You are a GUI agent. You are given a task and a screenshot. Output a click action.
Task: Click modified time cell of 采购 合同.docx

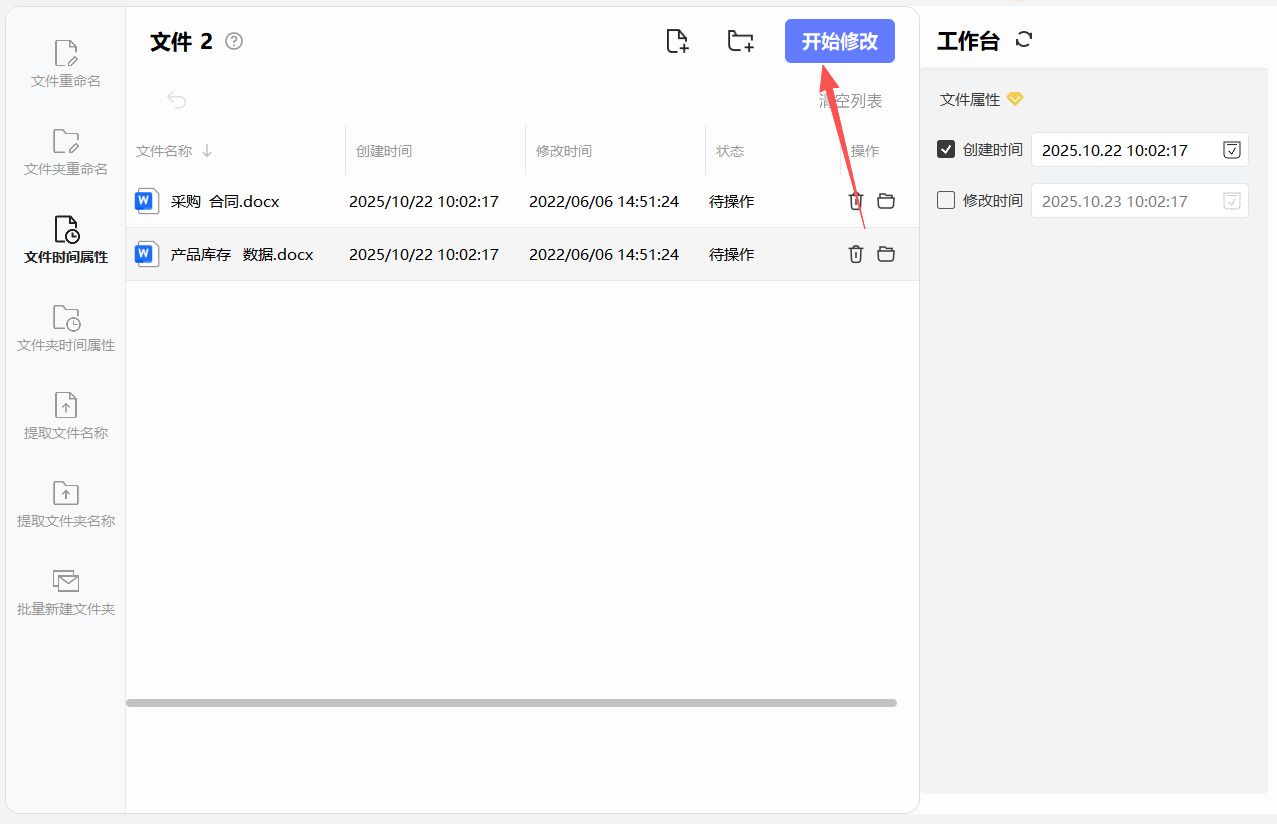tap(604, 202)
